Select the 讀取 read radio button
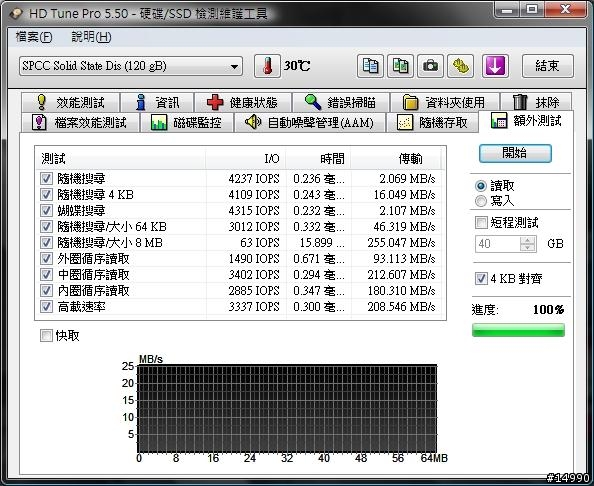This screenshot has width=594, height=486. tap(481, 186)
